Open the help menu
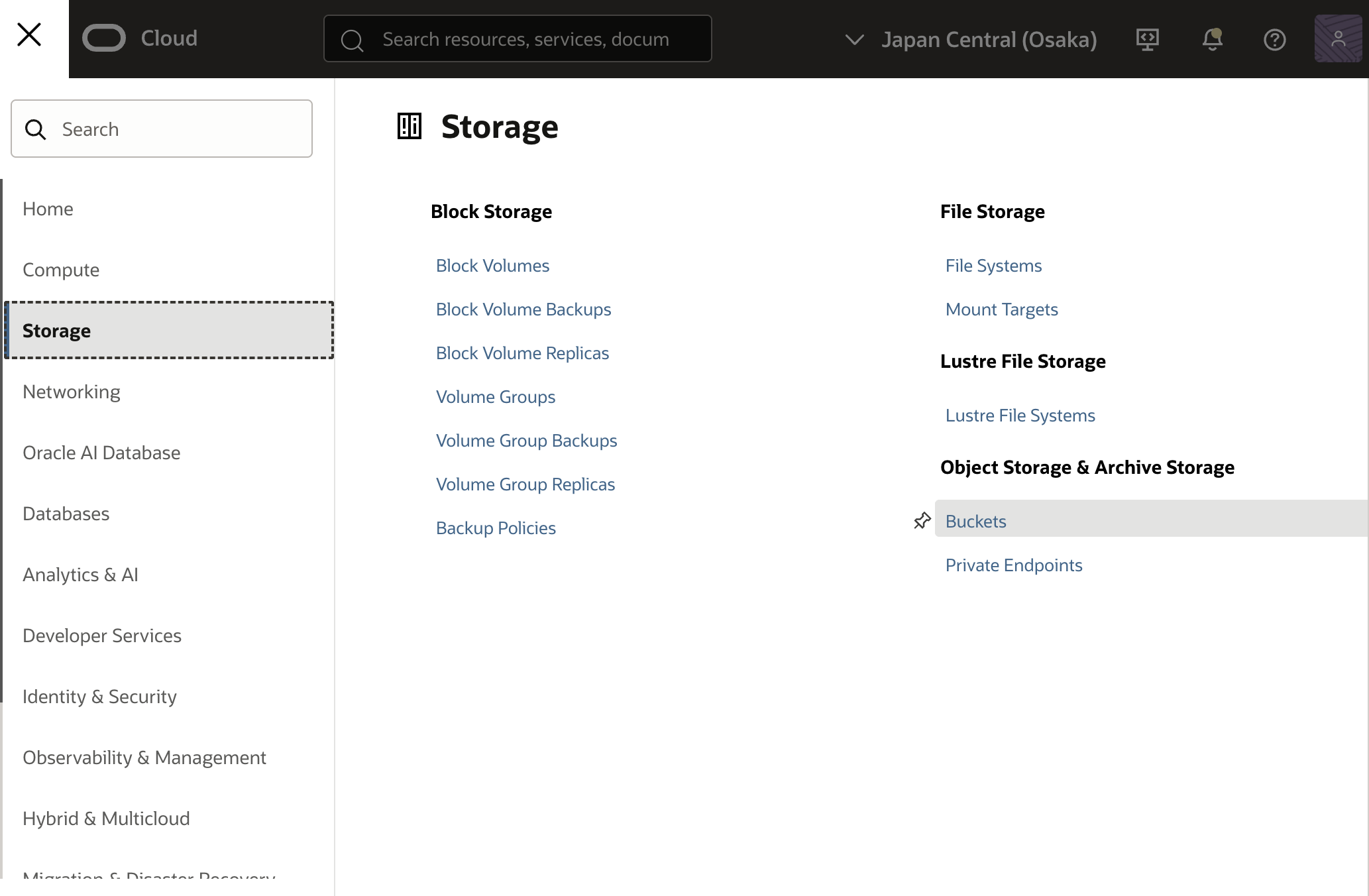The height and width of the screenshot is (896, 1369). [x=1274, y=39]
